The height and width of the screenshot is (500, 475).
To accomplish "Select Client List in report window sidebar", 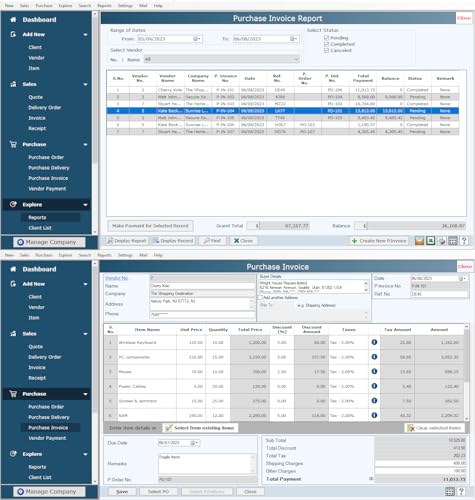I will click(x=40, y=228).
